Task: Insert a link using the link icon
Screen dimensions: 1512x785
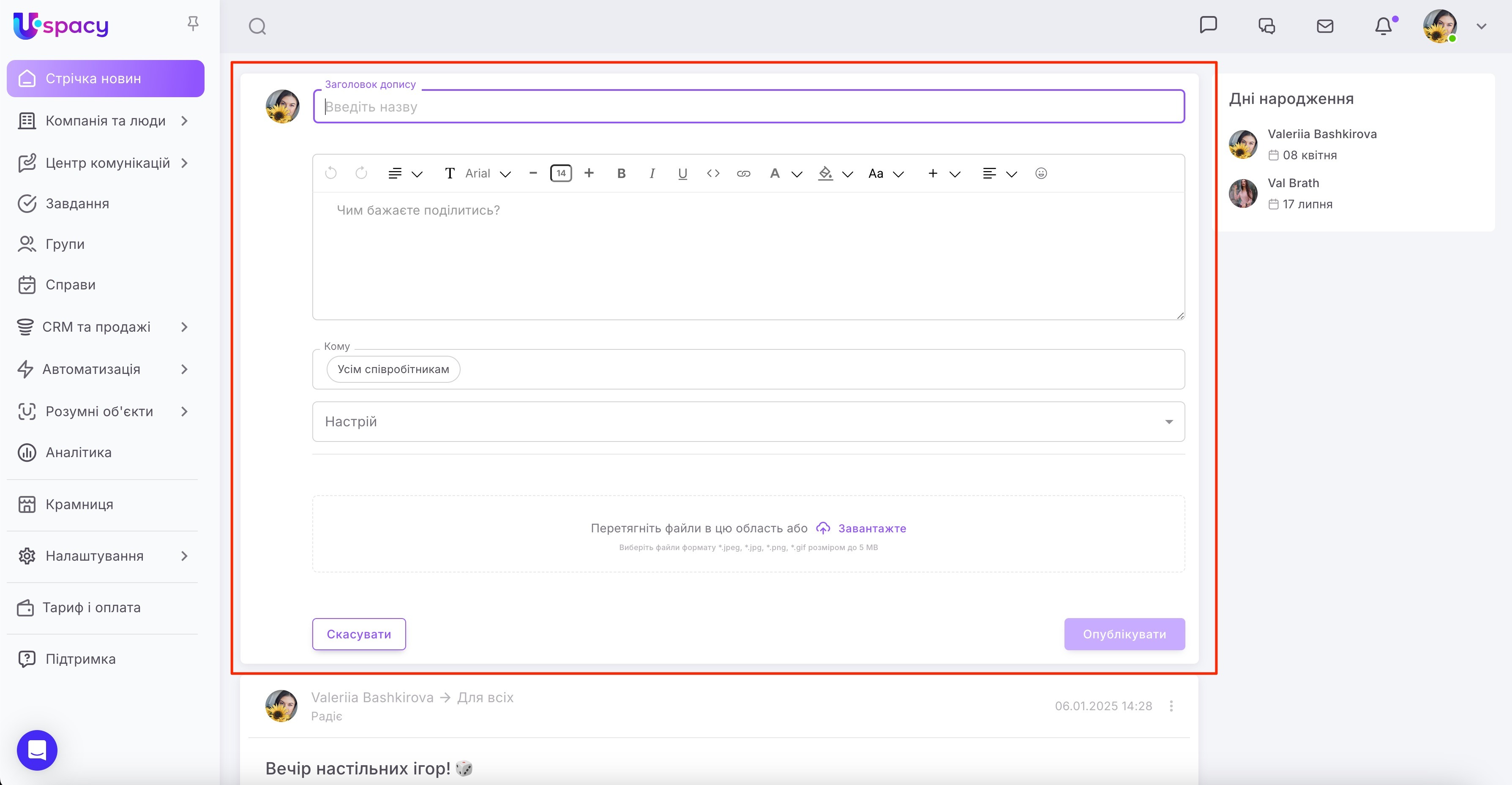Action: point(743,173)
